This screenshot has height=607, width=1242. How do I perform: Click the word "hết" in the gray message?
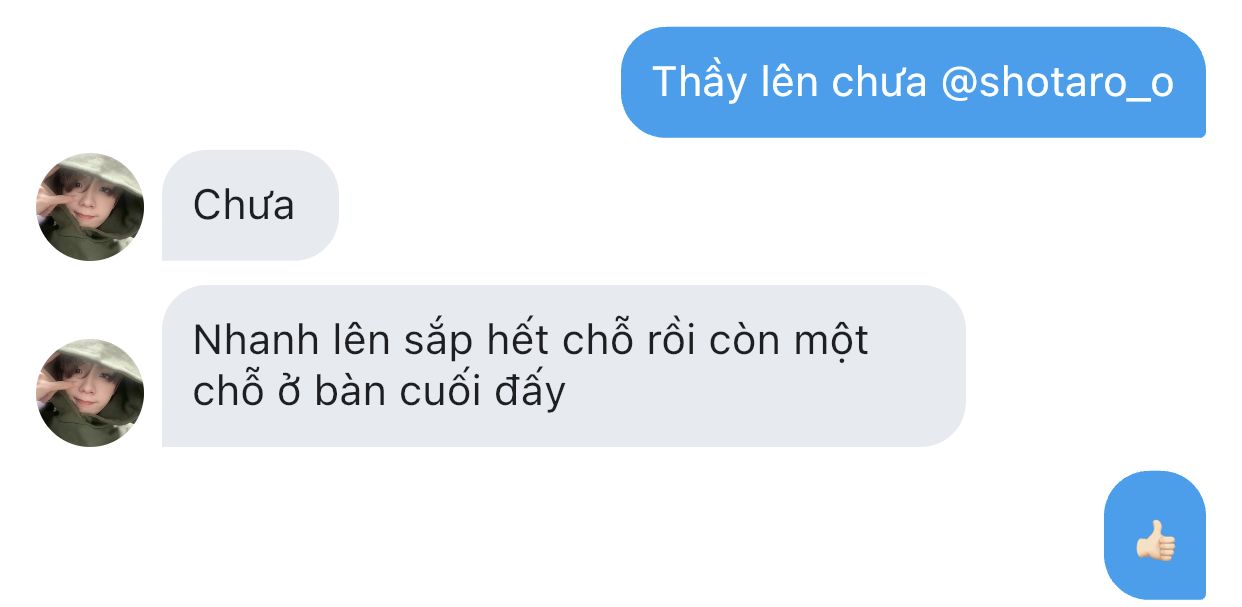pyautogui.click(x=516, y=341)
